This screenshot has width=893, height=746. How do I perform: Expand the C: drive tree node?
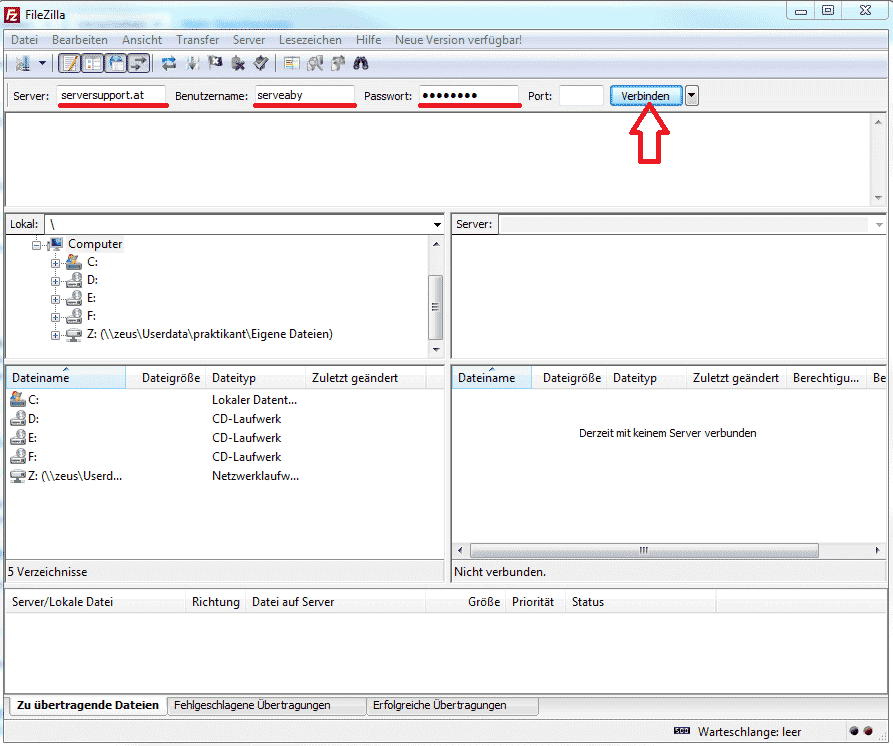(56, 262)
